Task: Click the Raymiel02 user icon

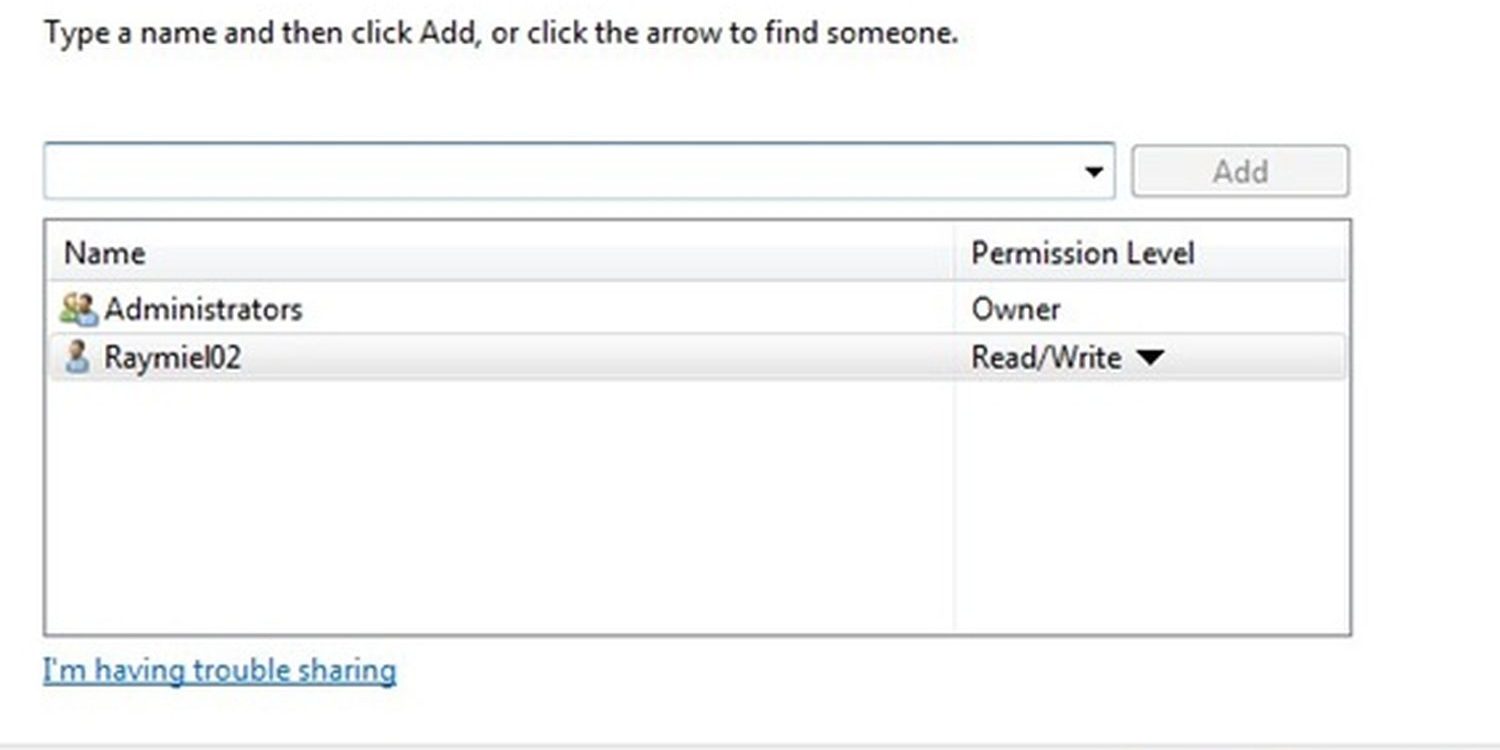Action: [76, 358]
